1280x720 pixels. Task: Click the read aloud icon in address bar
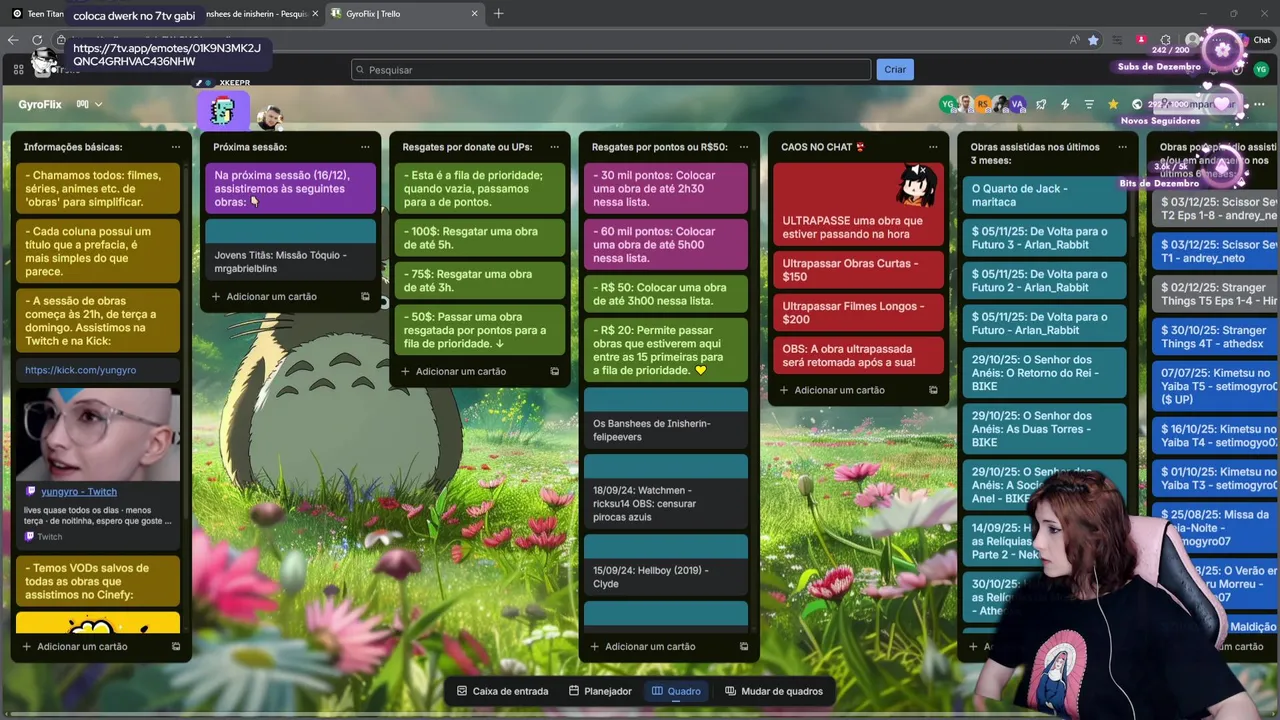click(x=1074, y=40)
